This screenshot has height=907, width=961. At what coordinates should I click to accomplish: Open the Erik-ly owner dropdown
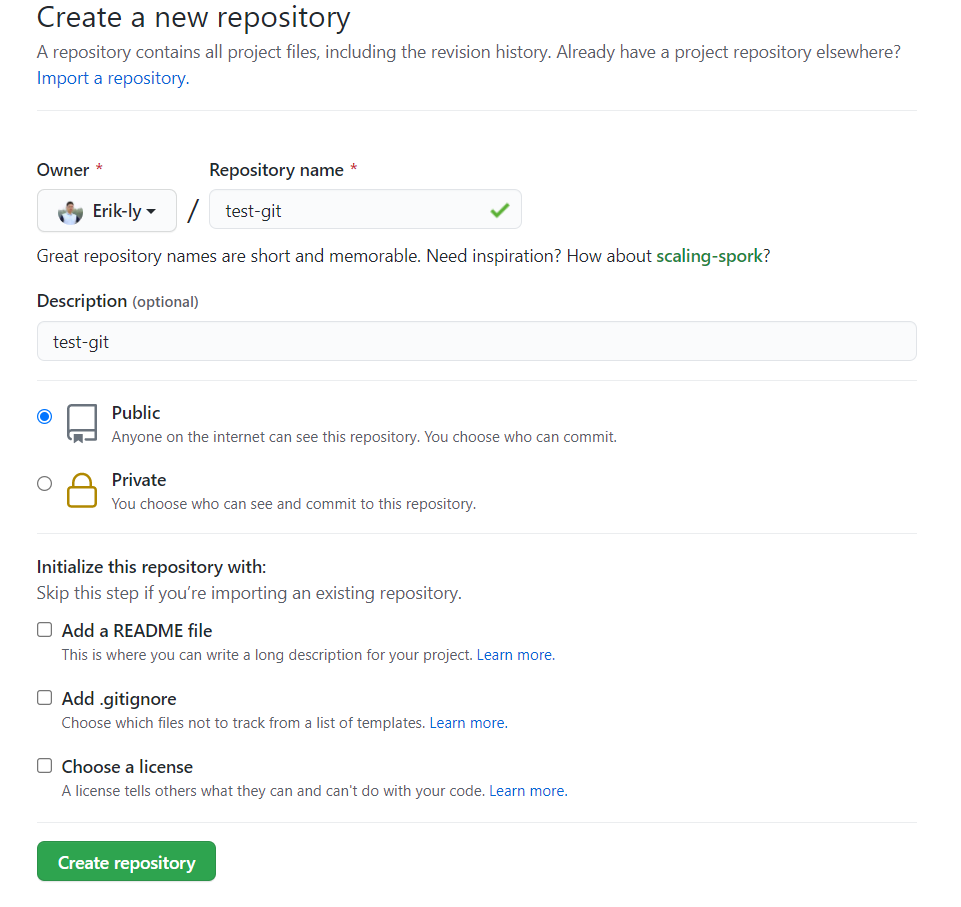coord(106,210)
